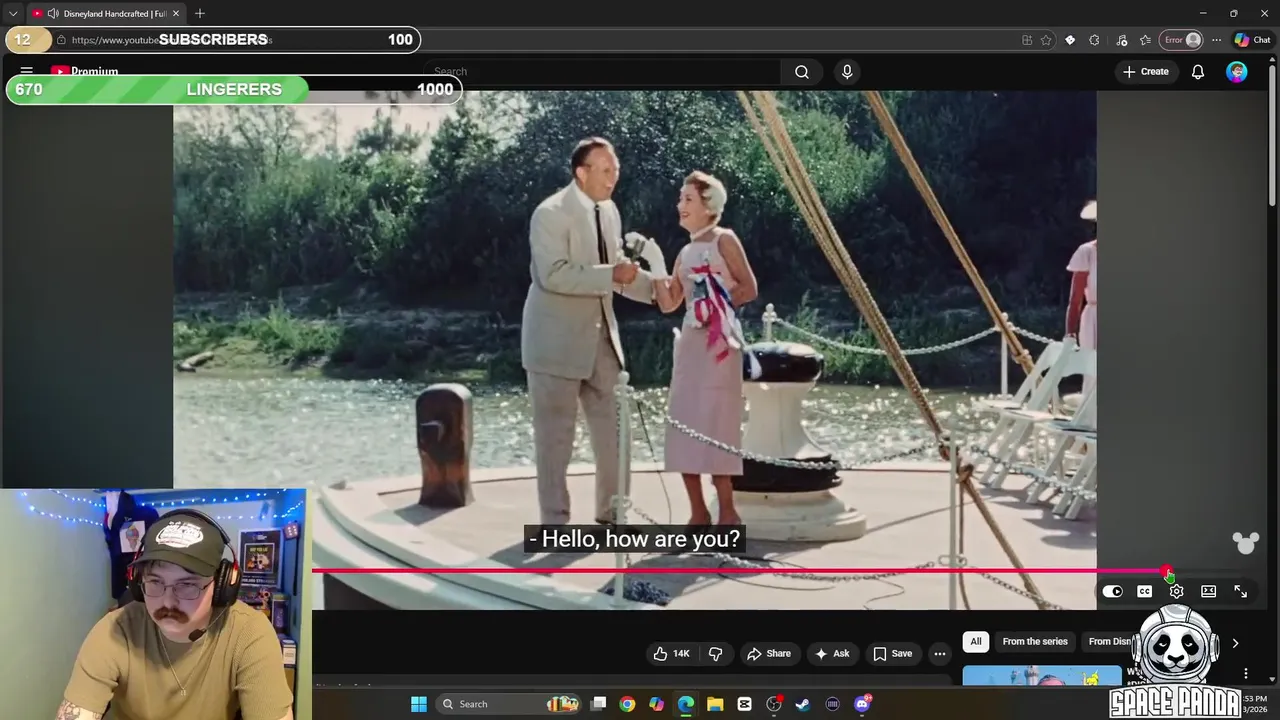1280x720 pixels.
Task: Open Steam from the taskbar
Action: [x=802, y=704]
